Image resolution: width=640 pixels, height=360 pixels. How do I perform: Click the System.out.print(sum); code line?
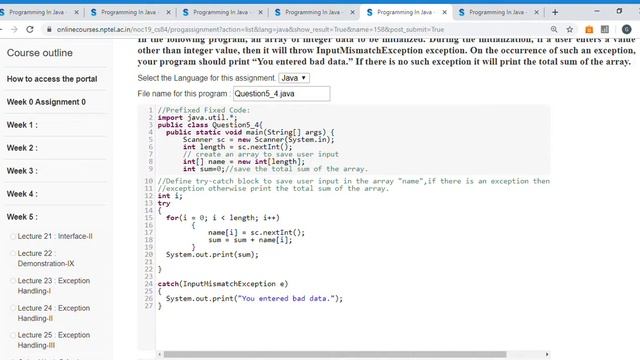tap(212, 254)
